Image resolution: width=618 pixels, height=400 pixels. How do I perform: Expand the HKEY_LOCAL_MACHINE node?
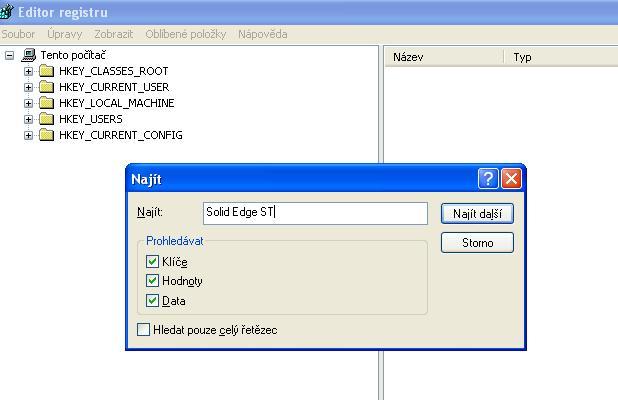28,103
